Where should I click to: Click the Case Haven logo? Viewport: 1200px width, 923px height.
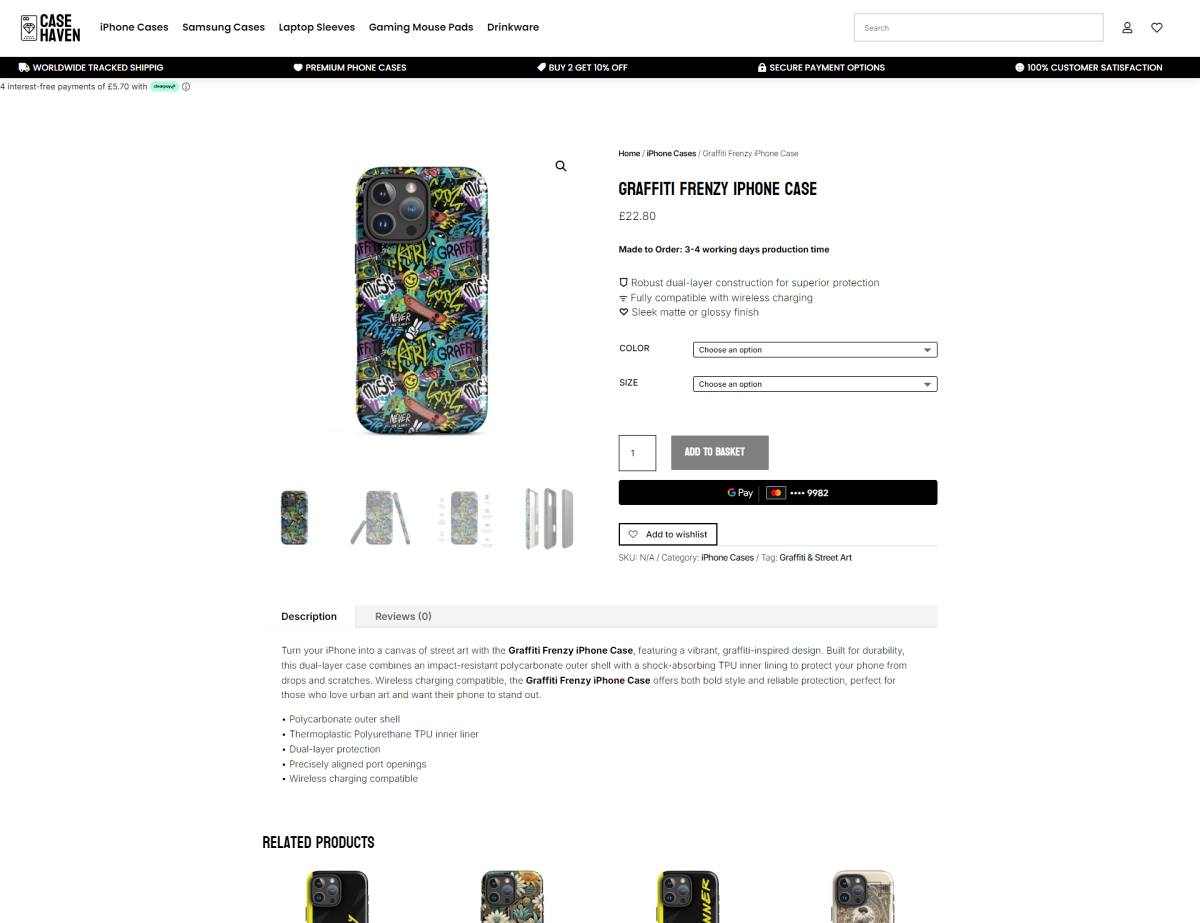click(50, 27)
